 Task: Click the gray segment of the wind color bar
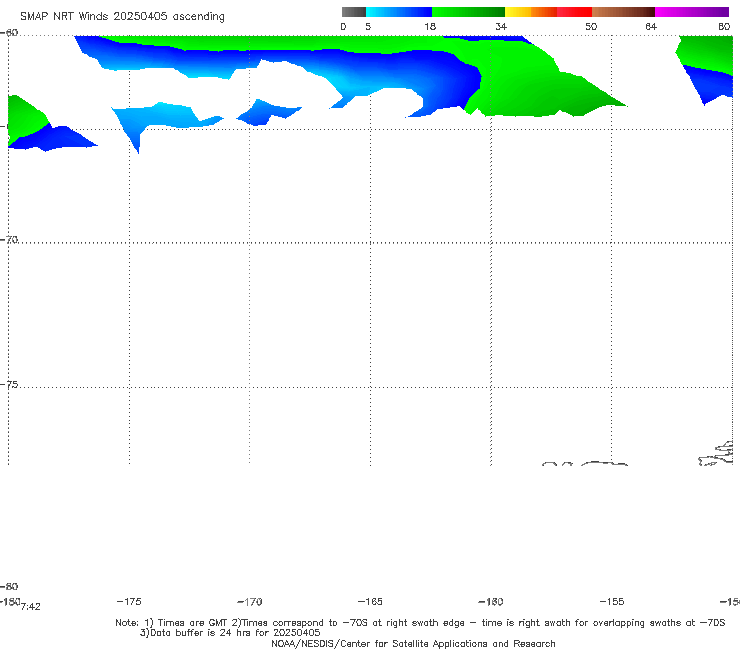[353, 12]
